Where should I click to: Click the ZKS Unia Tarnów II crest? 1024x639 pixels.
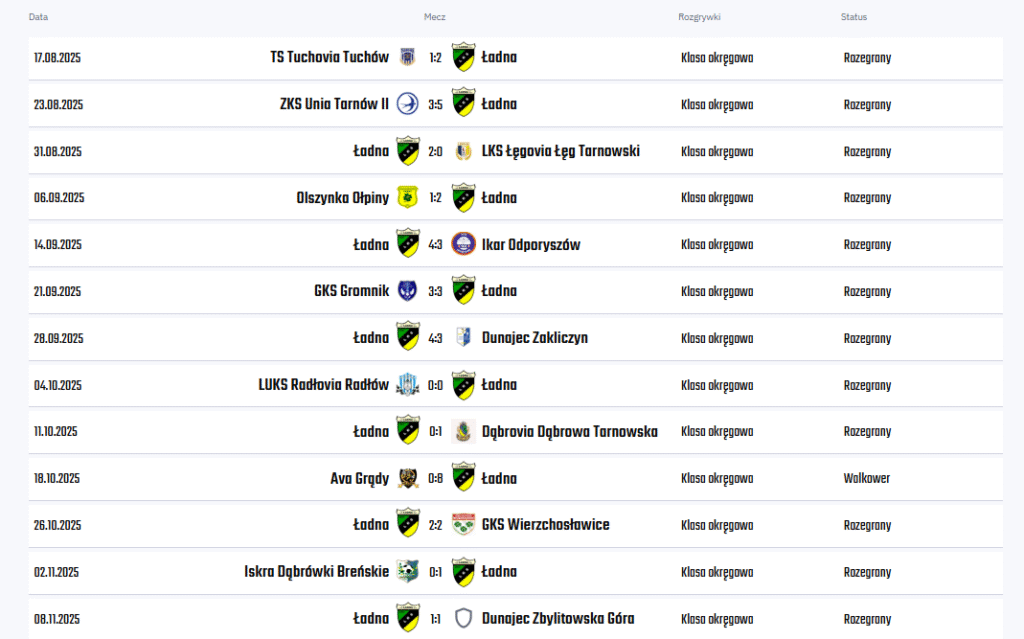407,104
